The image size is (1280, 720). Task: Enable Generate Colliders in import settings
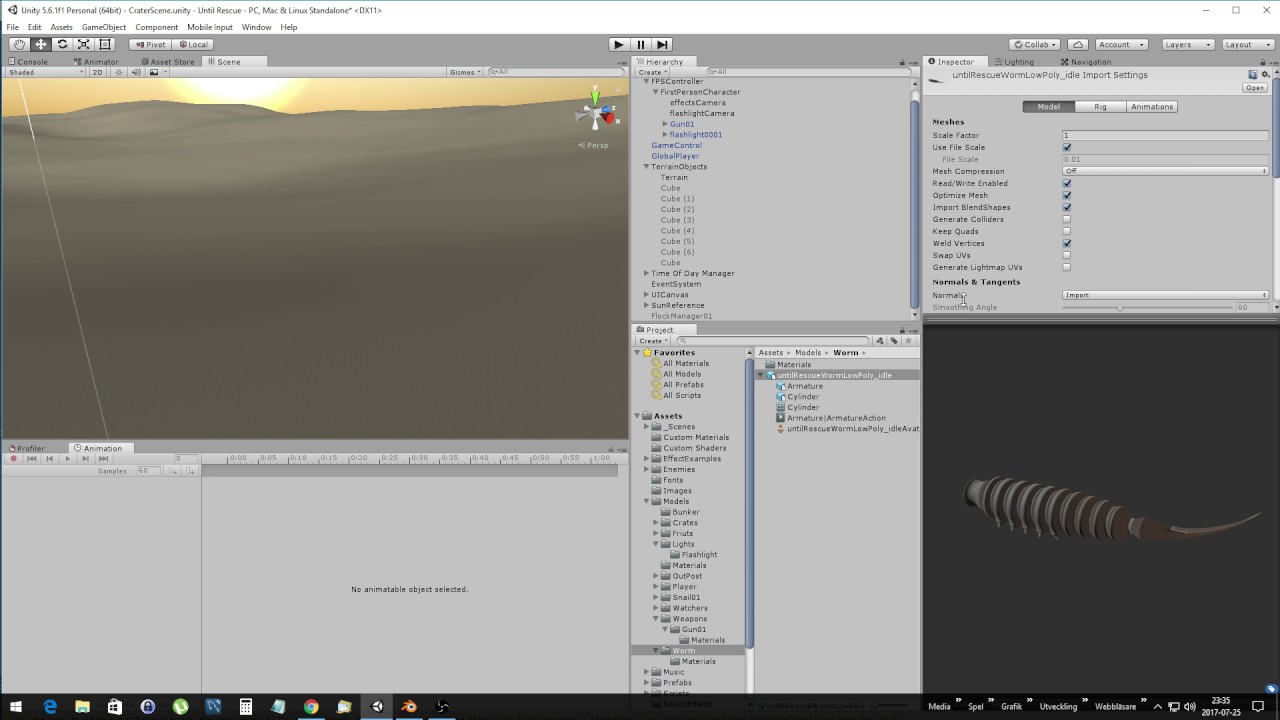(1067, 219)
